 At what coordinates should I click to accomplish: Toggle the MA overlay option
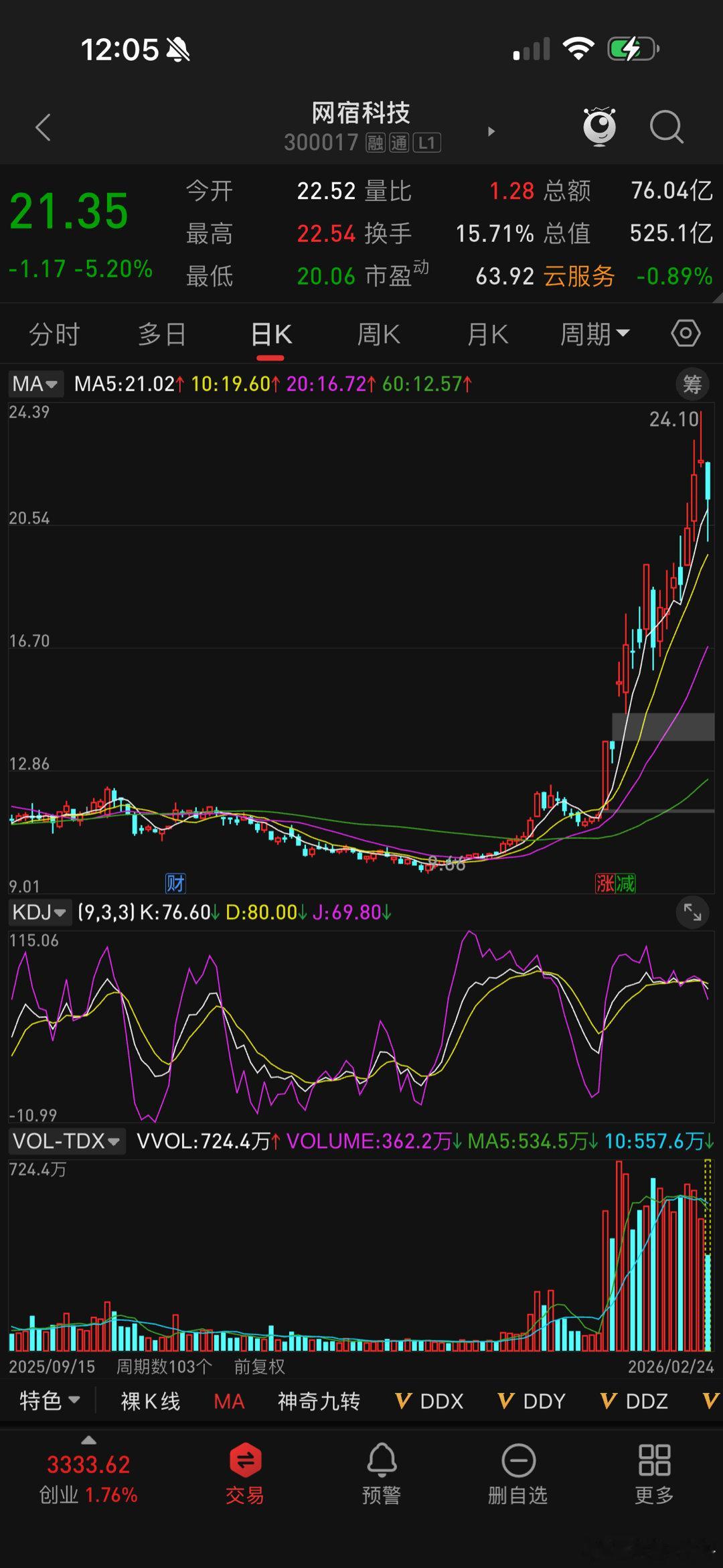click(229, 1401)
